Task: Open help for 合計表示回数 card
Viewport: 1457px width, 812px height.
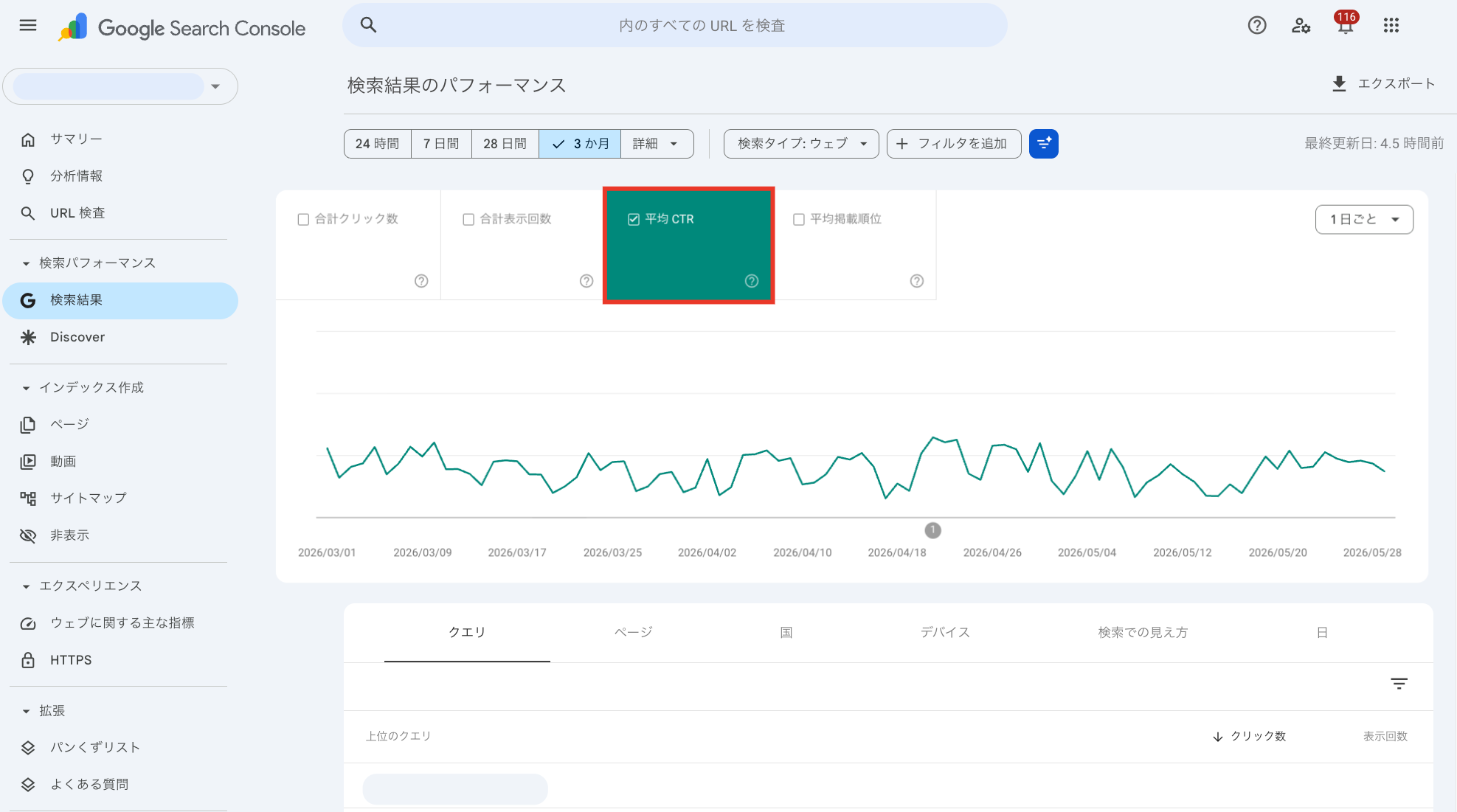Action: tap(586, 281)
